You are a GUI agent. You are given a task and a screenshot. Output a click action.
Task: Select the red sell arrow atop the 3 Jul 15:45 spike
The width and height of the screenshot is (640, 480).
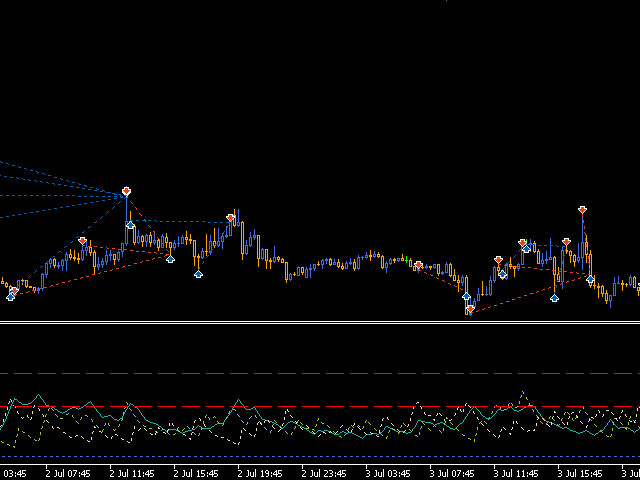click(582, 210)
